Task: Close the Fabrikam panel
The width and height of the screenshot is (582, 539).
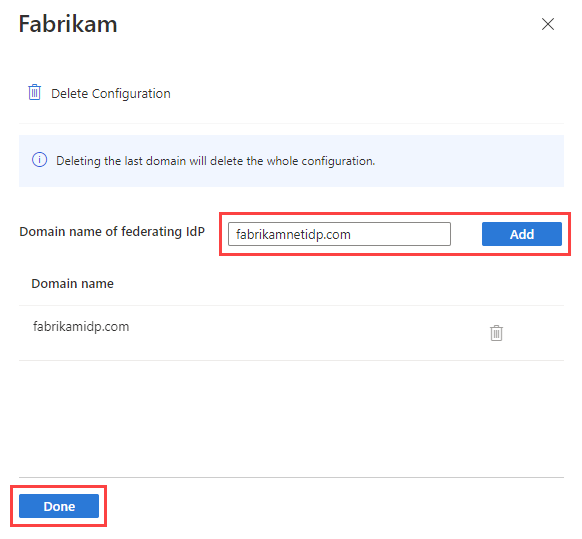Action: point(547,24)
